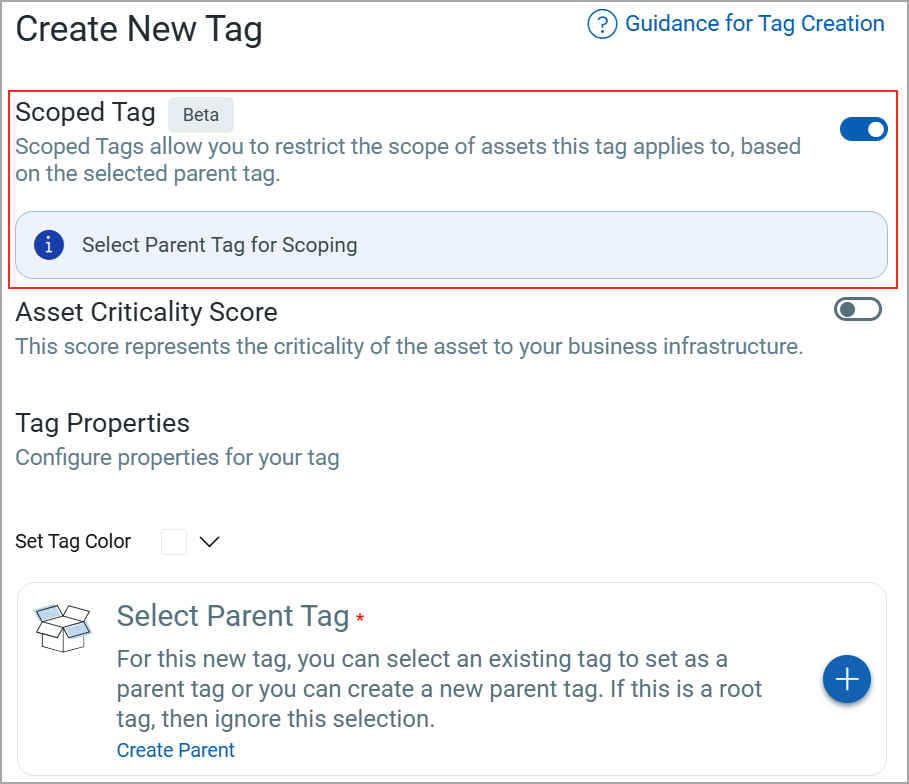Click the question mark help icon
This screenshot has height=784, width=909.
pyautogui.click(x=602, y=25)
